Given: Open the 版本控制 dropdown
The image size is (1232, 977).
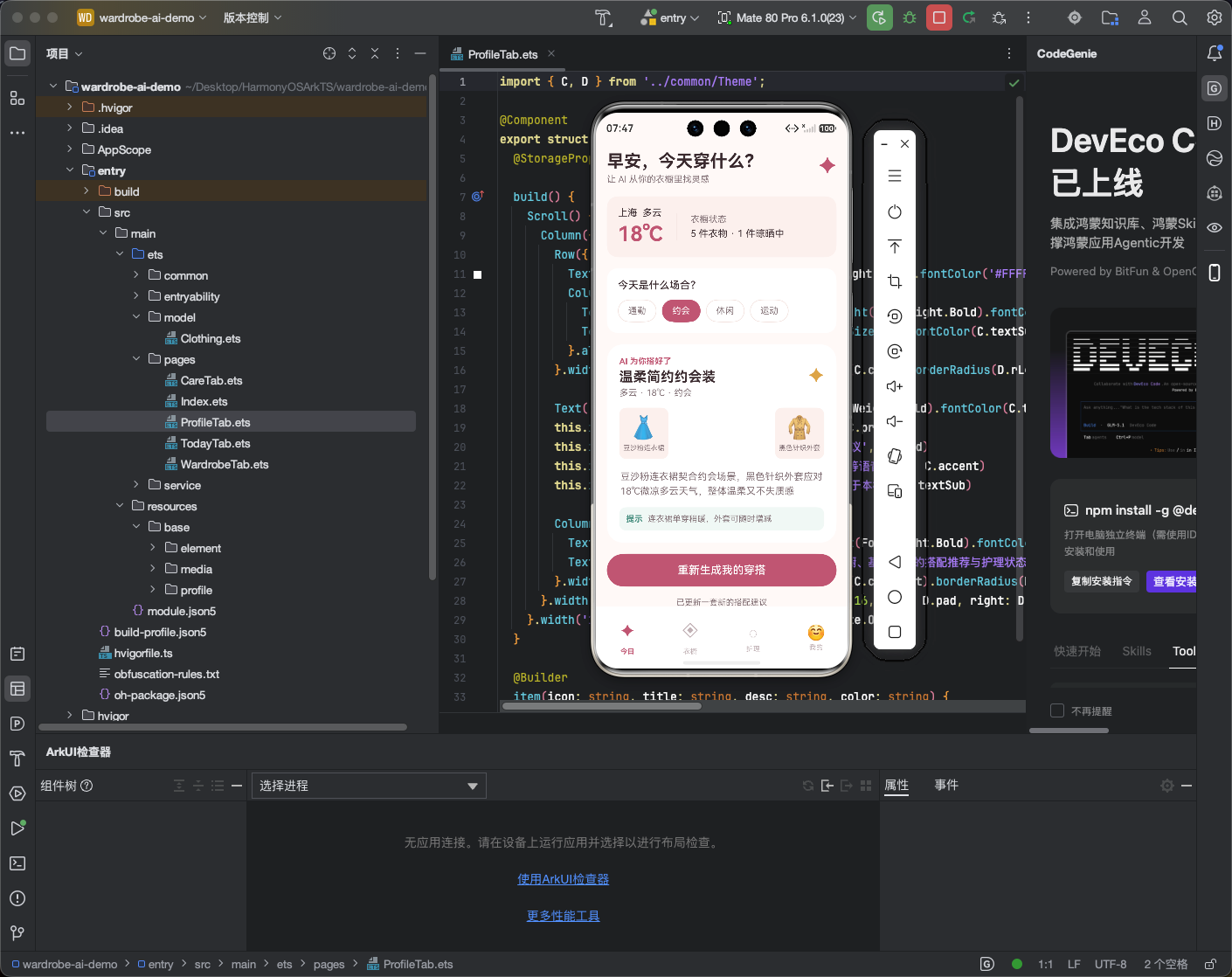Looking at the screenshot, I should click(x=253, y=17).
